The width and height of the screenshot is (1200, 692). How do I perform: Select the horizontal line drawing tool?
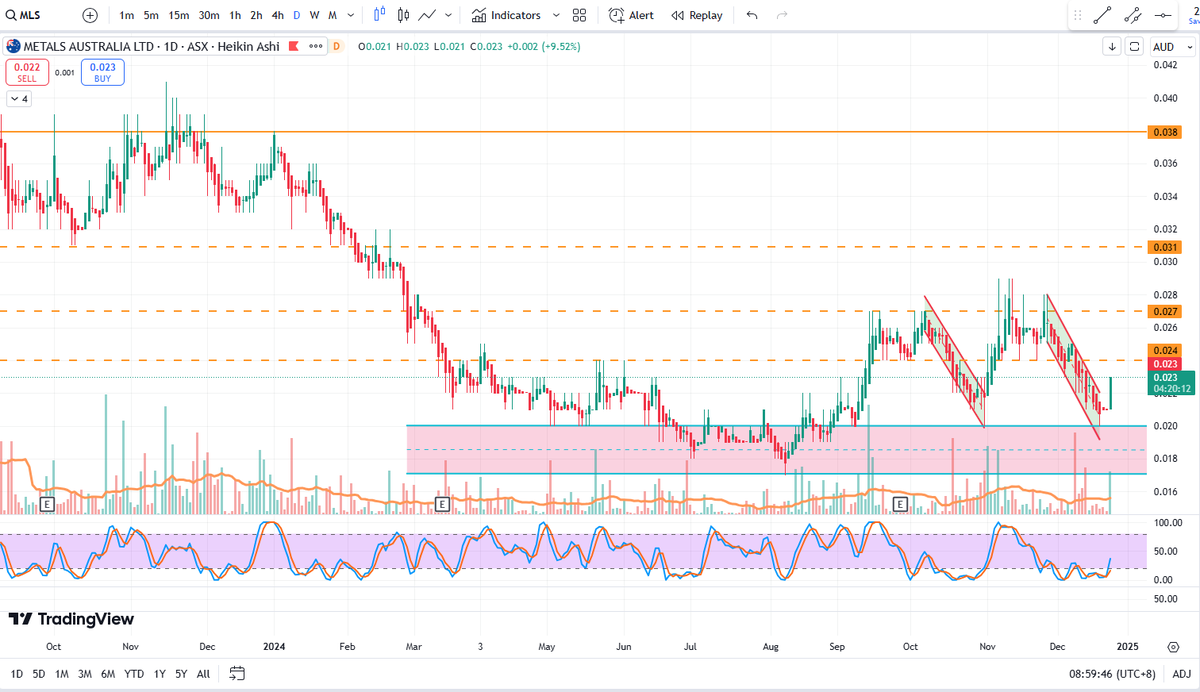point(1163,15)
